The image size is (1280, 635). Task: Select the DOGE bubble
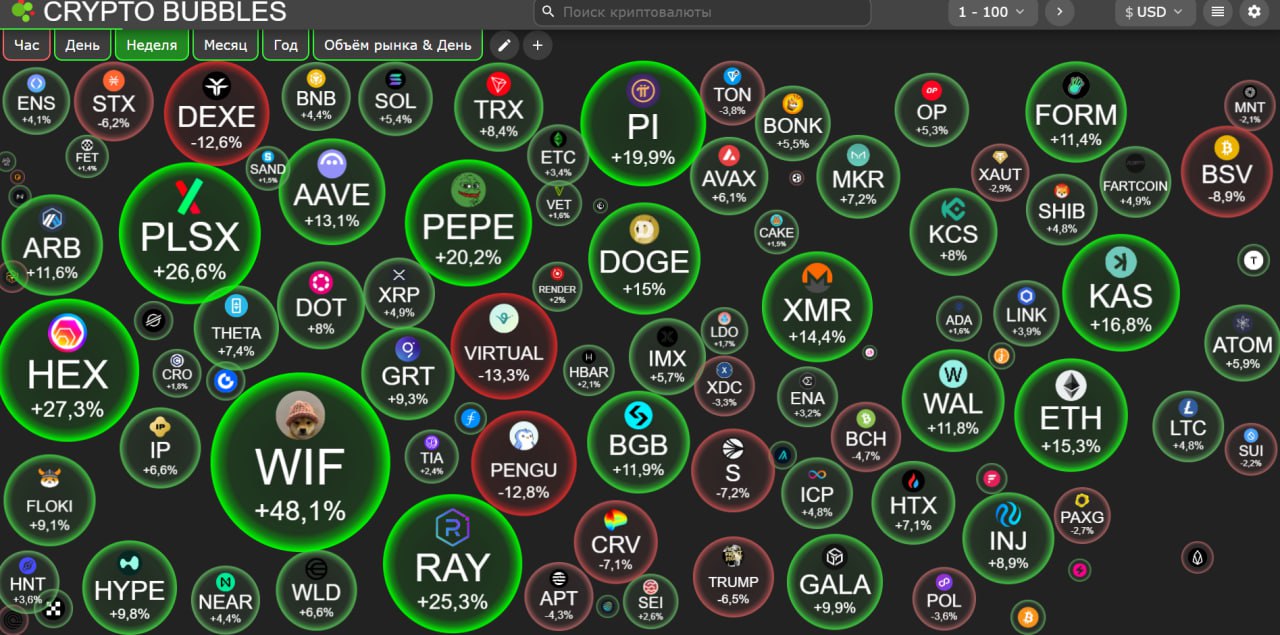click(644, 258)
